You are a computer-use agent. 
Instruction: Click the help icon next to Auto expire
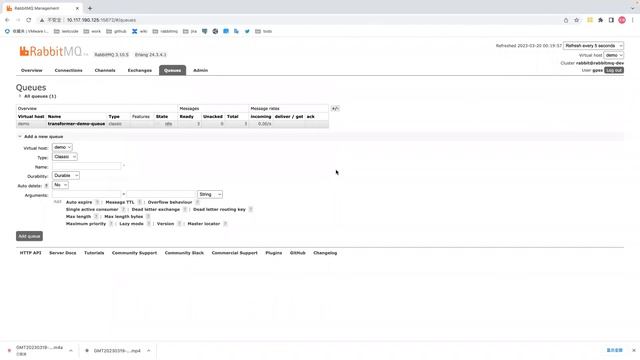pyautogui.click(x=97, y=202)
